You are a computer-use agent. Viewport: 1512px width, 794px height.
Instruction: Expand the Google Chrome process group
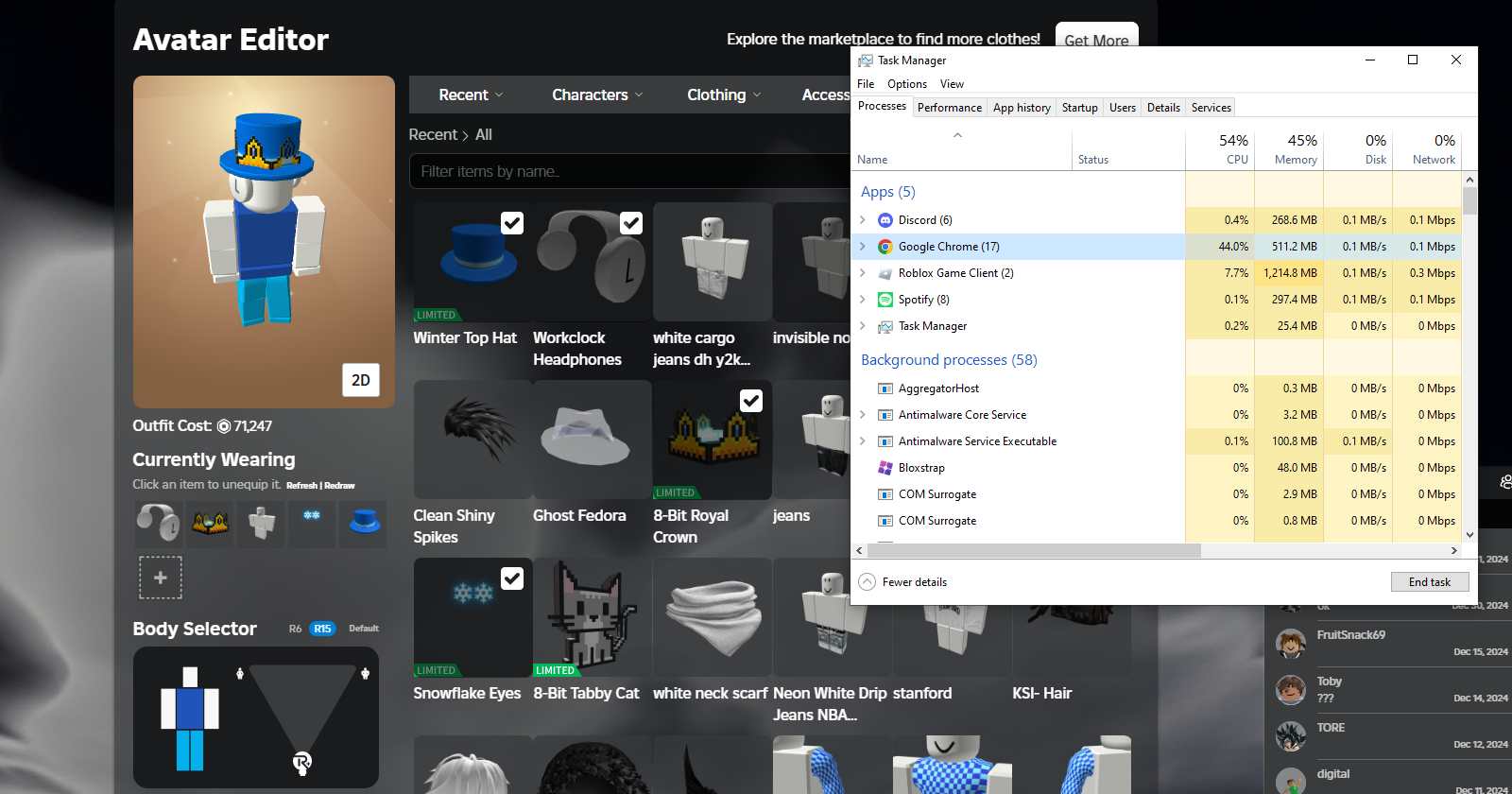[x=862, y=247]
